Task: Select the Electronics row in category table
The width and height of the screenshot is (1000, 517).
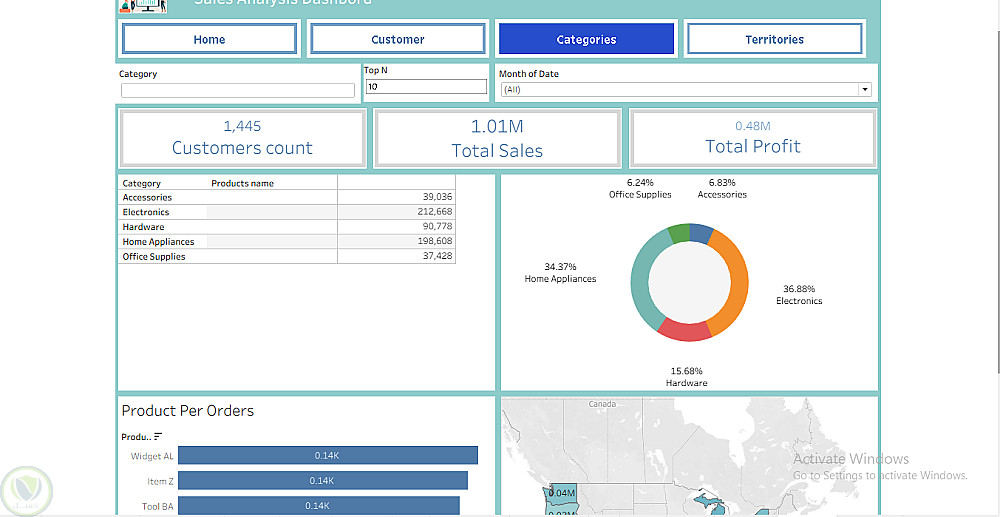Action: pos(287,212)
